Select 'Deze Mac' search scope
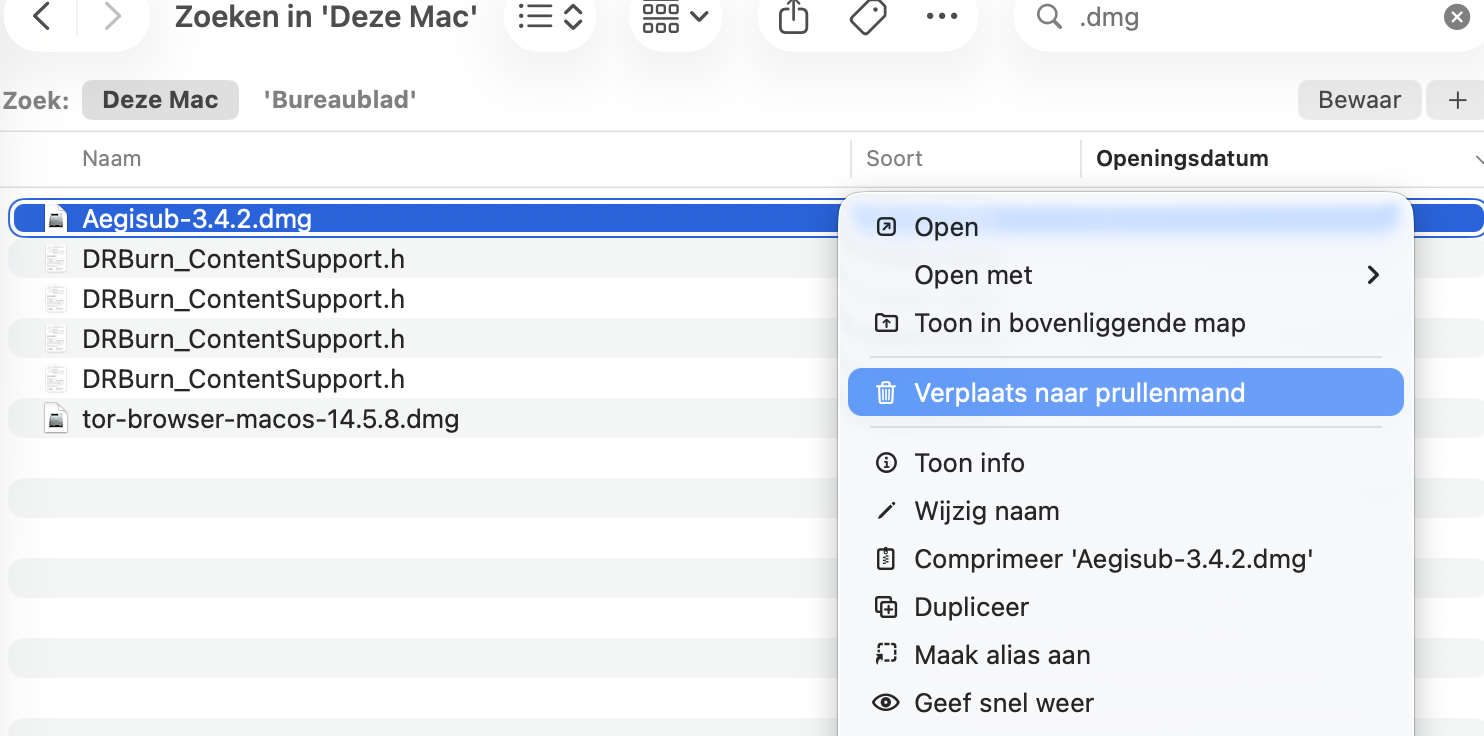Viewport: 1484px width, 736px height. (x=160, y=100)
